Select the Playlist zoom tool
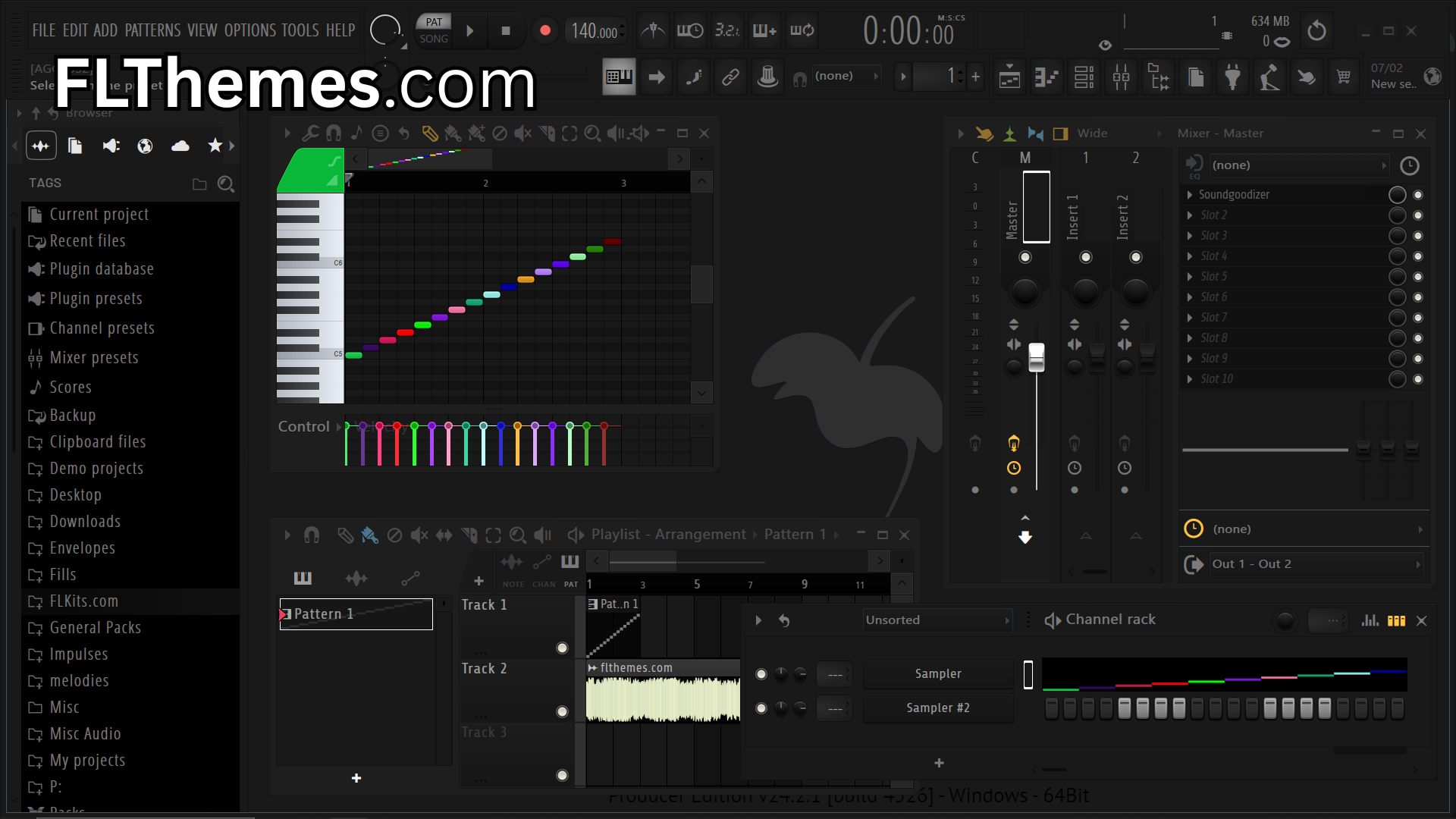Screen dimensions: 1456x819 518,535
